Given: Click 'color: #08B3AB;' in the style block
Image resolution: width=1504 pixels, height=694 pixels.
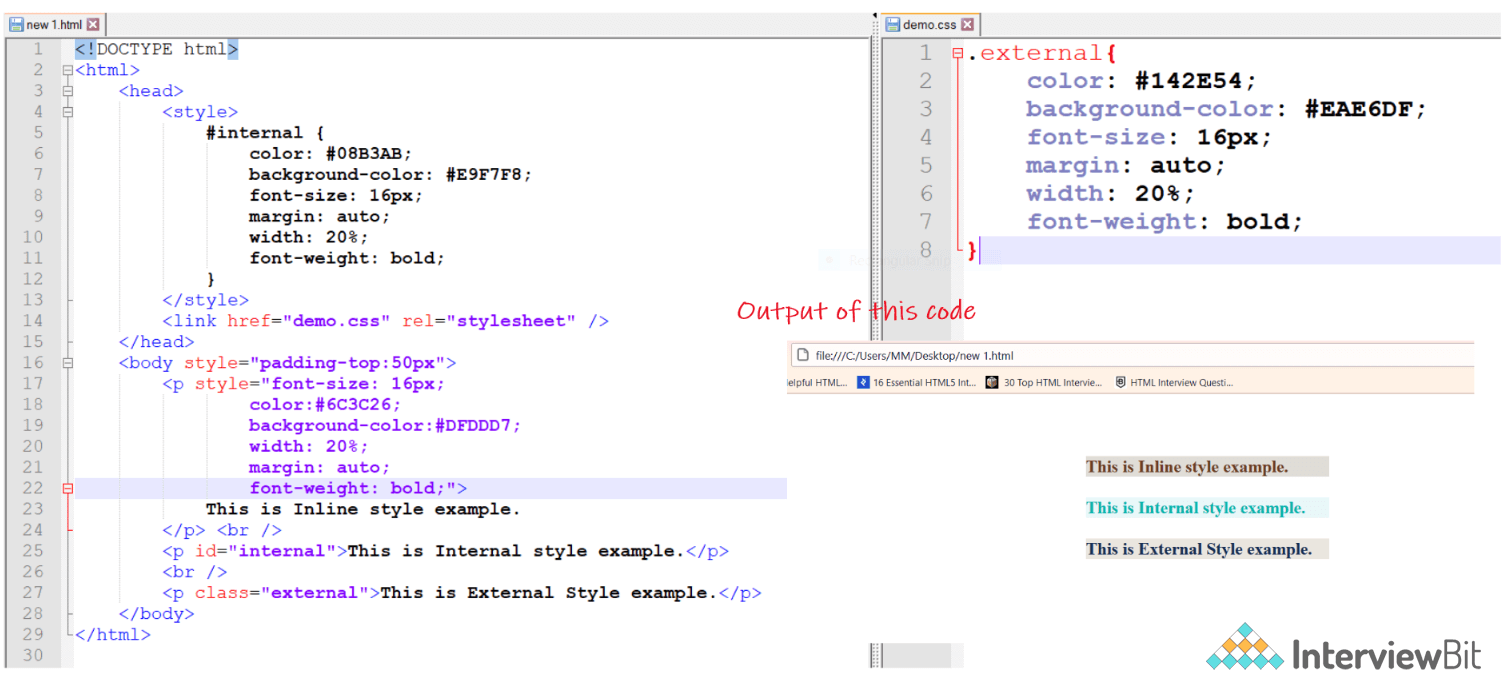Looking at the screenshot, I should coord(331,154).
